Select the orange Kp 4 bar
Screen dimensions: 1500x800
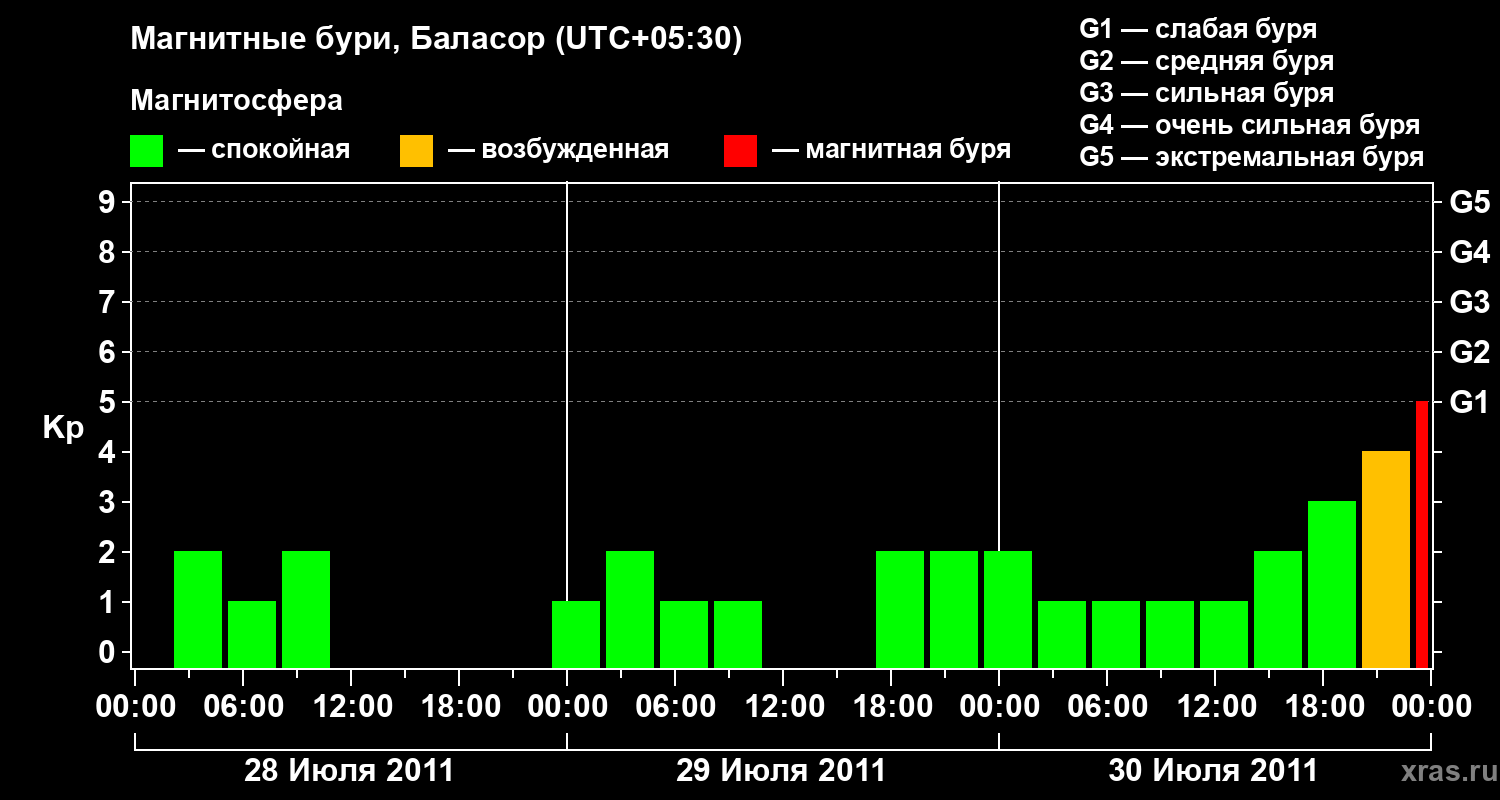click(1386, 559)
